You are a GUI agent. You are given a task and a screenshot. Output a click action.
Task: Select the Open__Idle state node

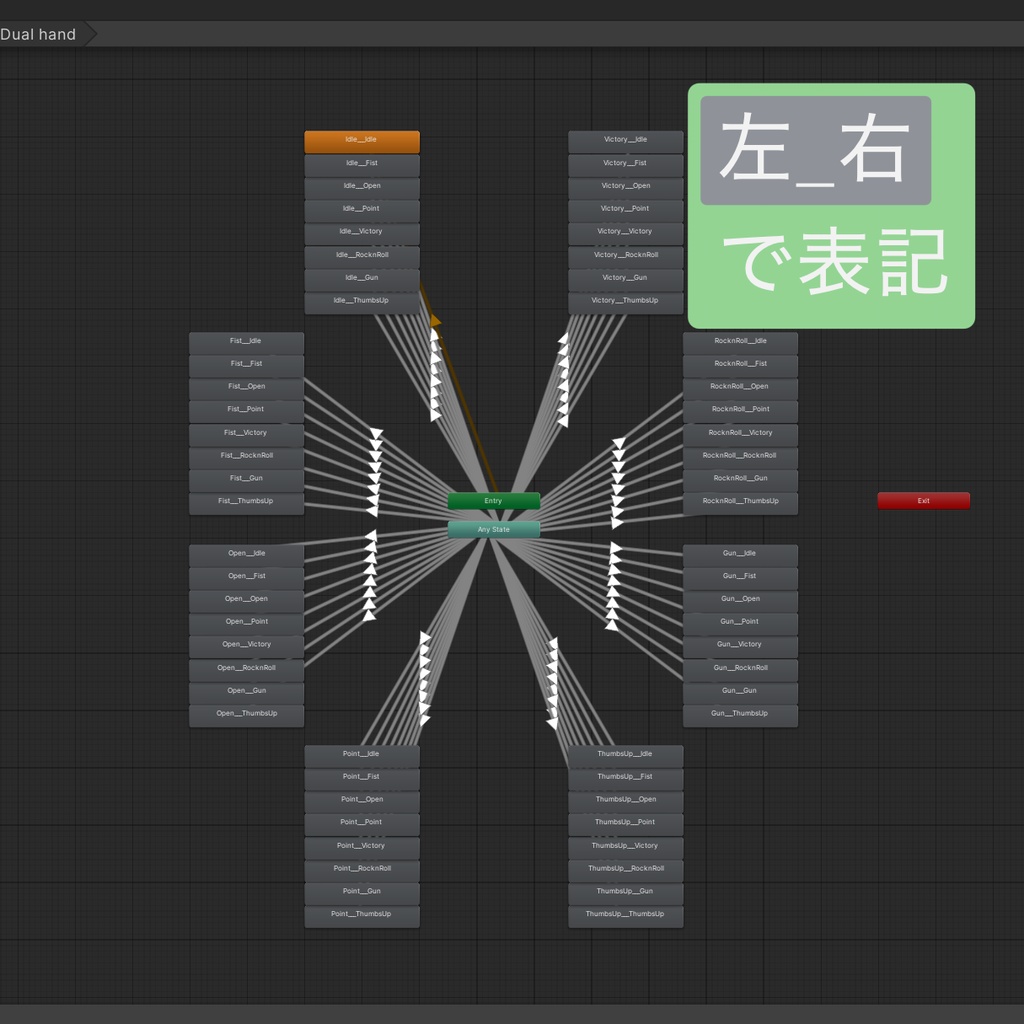[x=246, y=555]
